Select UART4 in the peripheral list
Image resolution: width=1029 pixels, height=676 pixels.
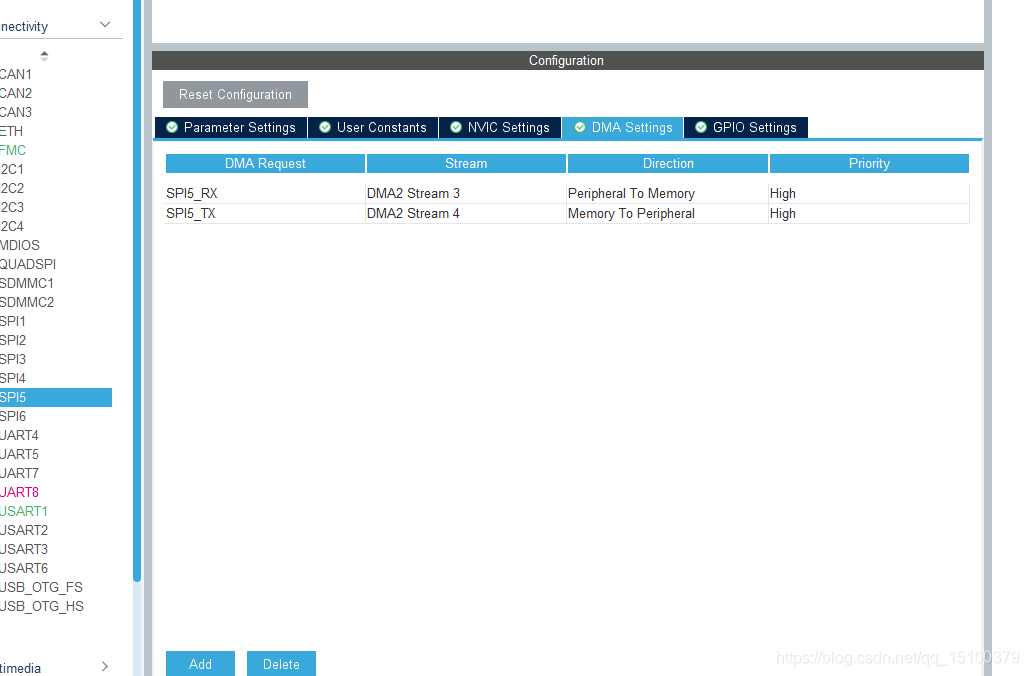point(19,436)
